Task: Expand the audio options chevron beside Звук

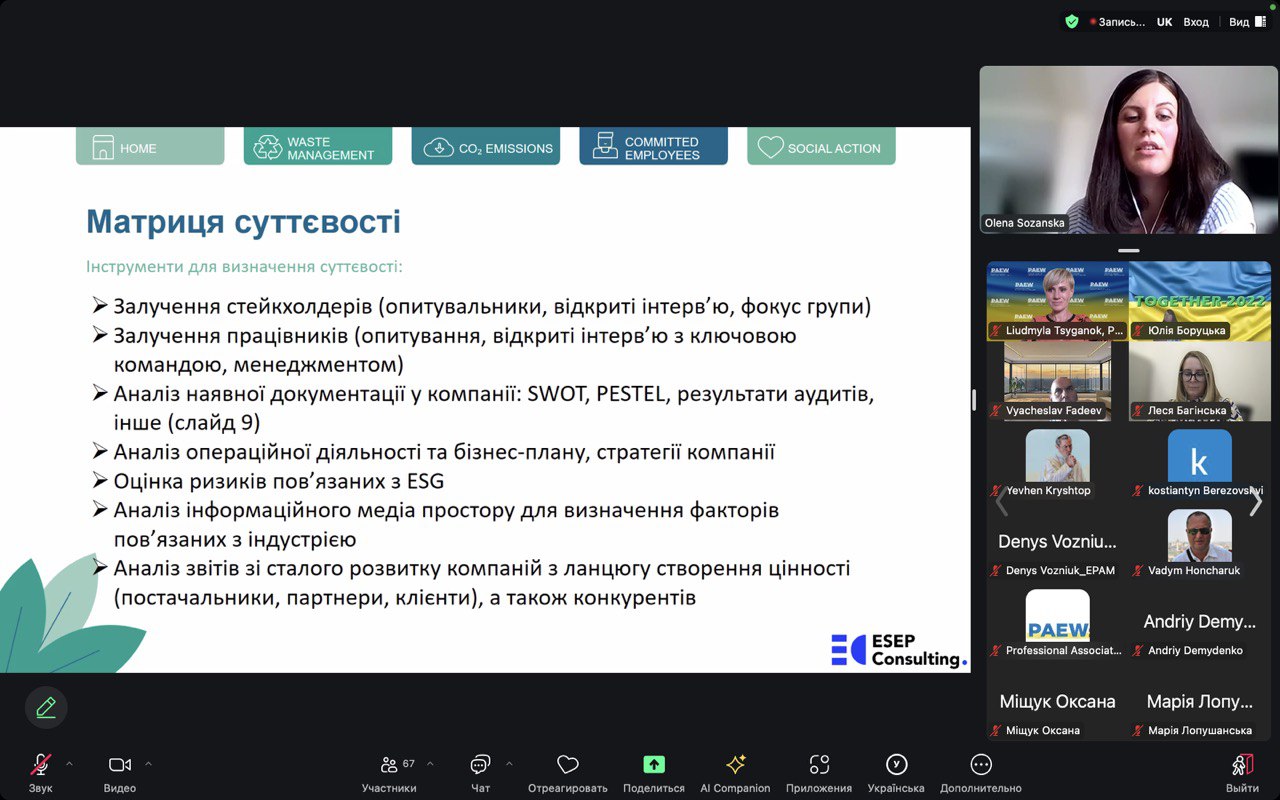Action: [69, 764]
